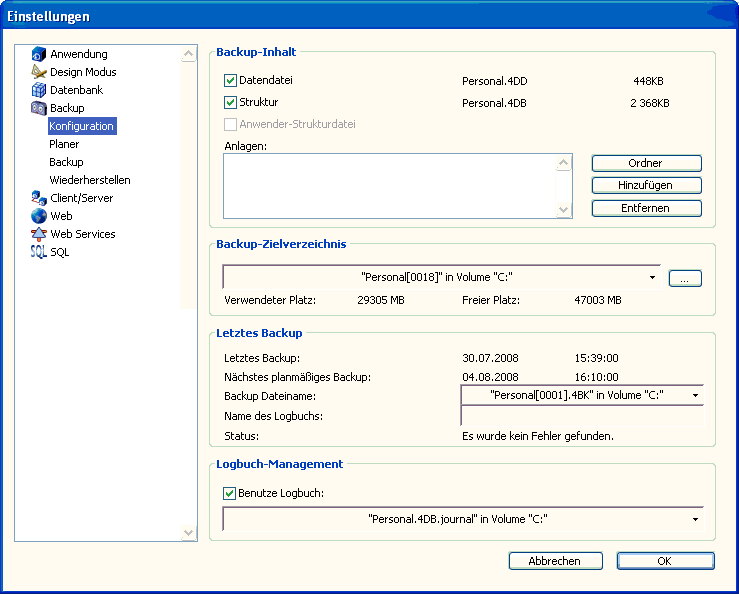Open the Backup Dateiname dropdown
This screenshot has width=739, height=594.
[694, 395]
